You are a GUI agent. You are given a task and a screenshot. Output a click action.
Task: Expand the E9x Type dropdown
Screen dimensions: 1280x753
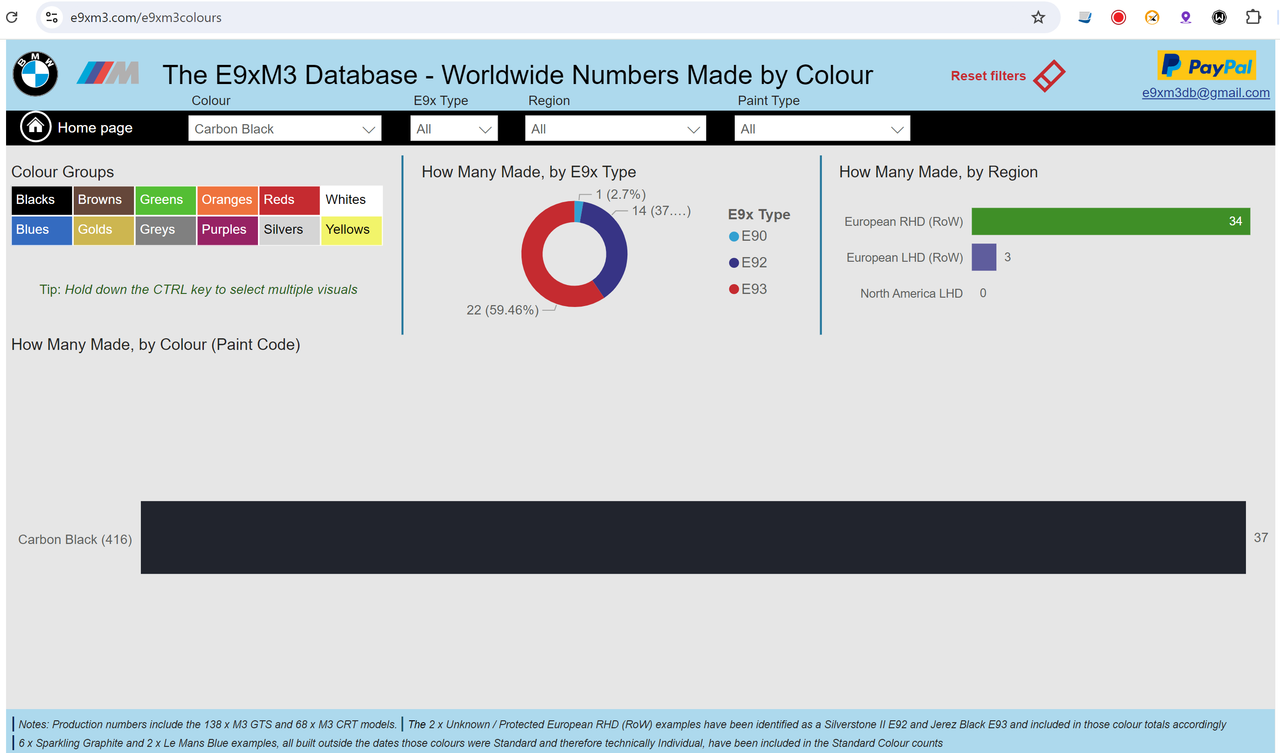click(454, 128)
